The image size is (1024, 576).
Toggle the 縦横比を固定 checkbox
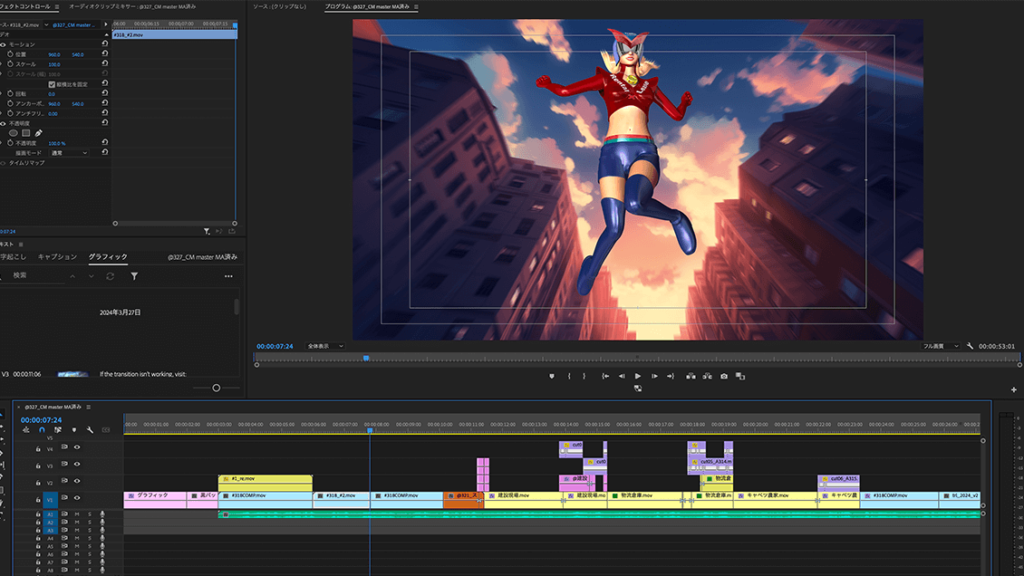52,84
